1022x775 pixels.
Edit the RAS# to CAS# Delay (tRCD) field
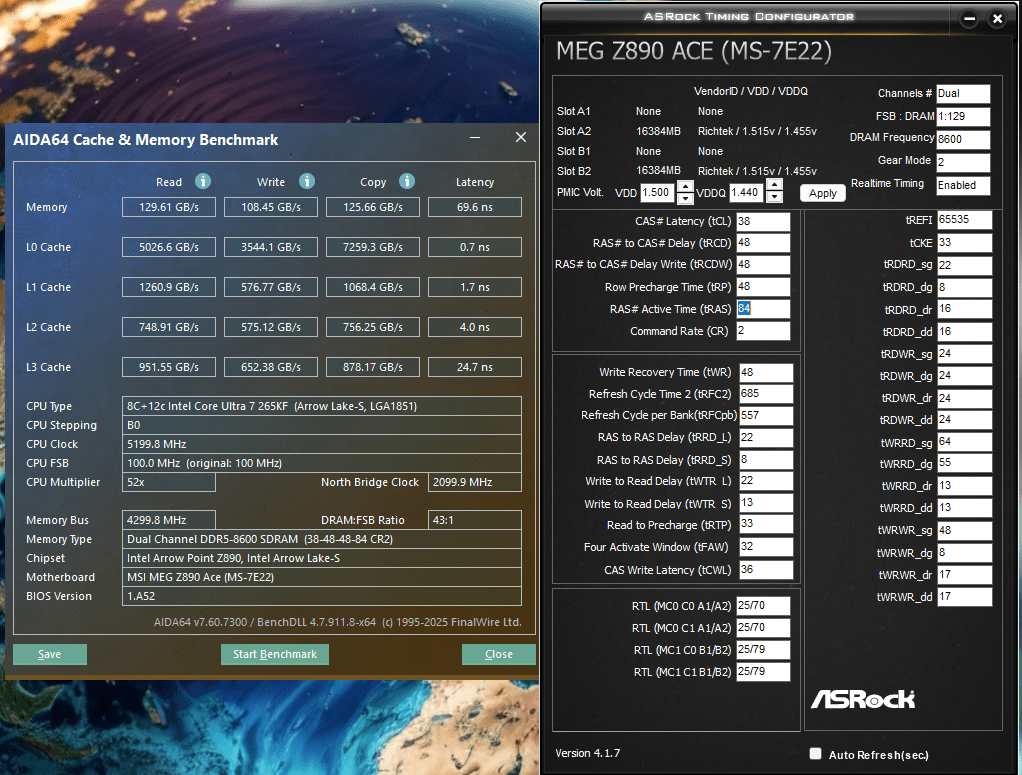763,243
